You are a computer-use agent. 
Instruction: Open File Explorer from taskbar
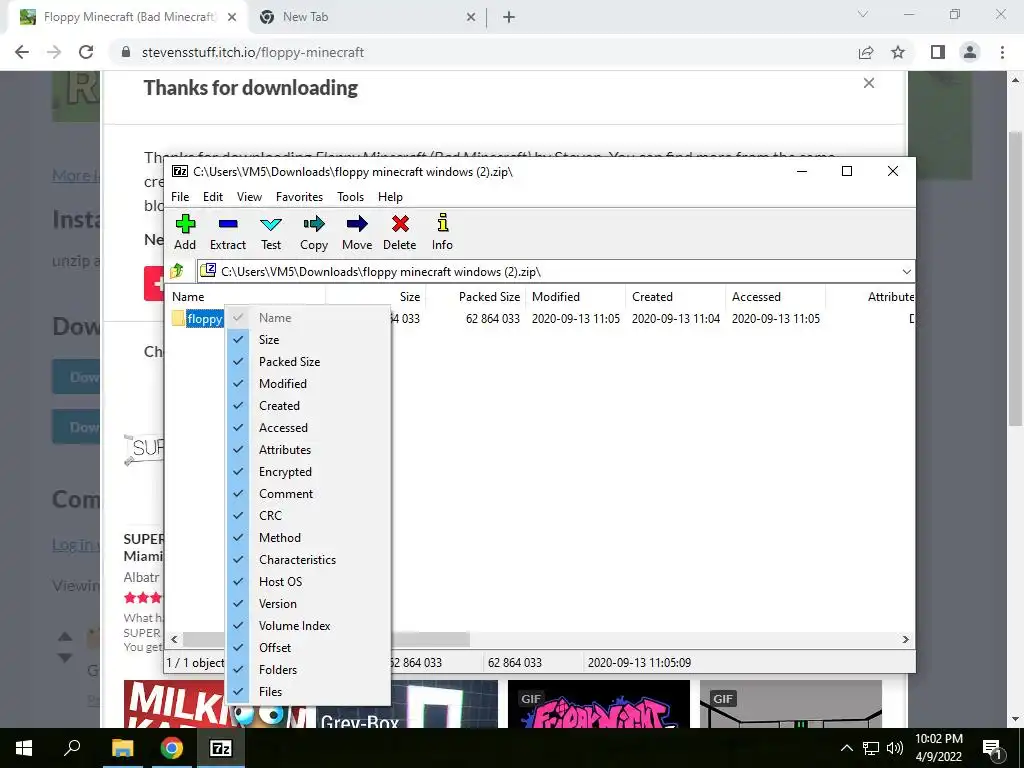point(122,748)
